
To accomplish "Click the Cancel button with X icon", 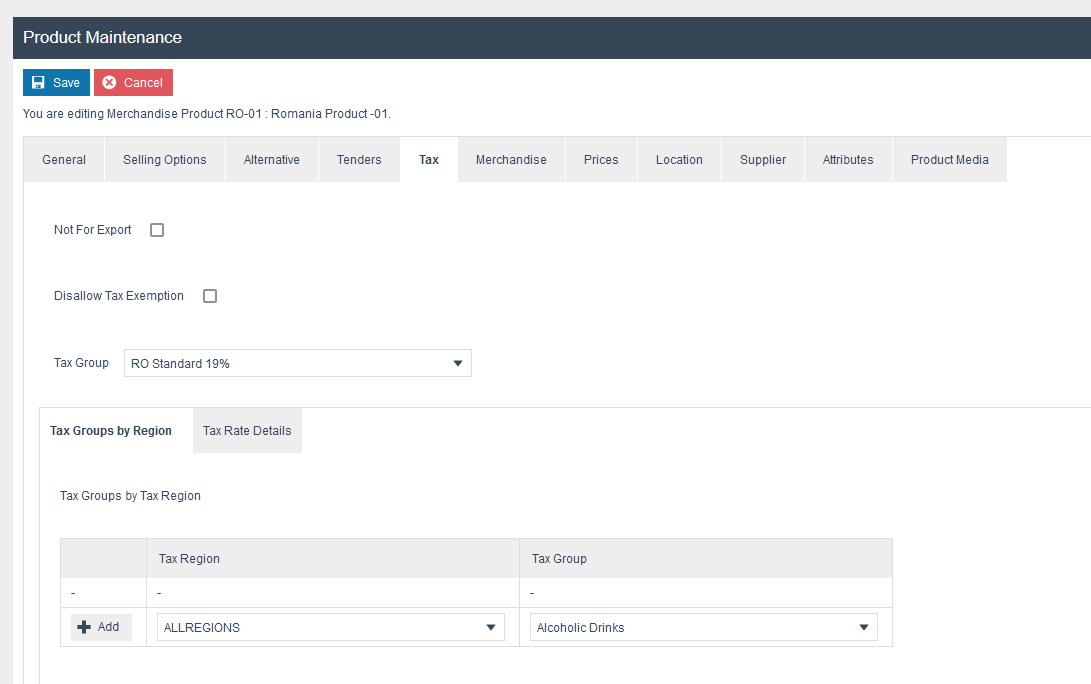I will (x=133, y=83).
